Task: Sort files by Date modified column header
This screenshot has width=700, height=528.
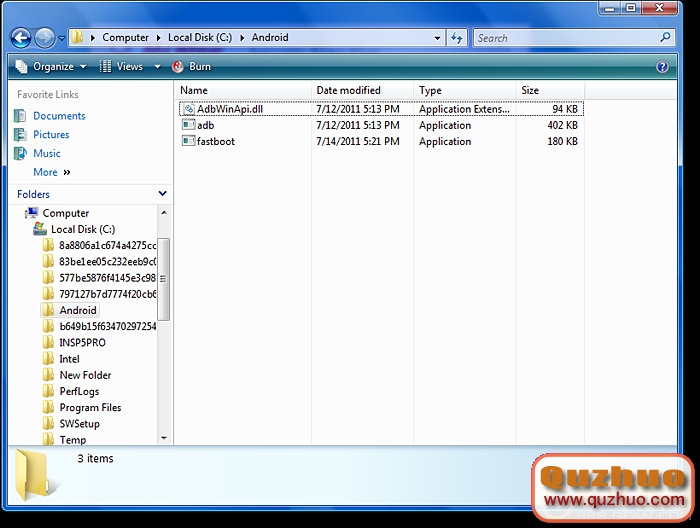Action: (x=362, y=91)
